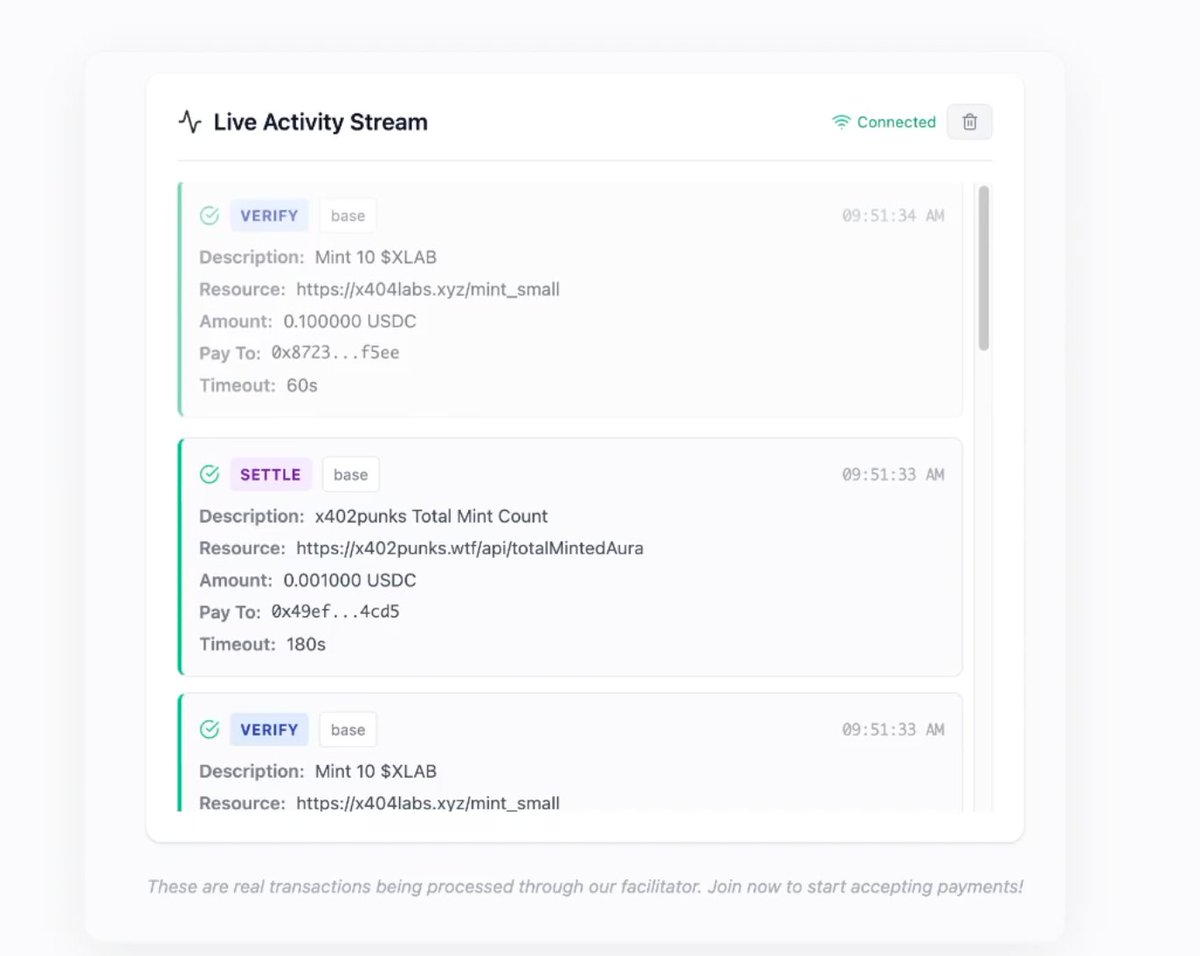Click the check circle on the SETTLE entry

click(x=210, y=474)
